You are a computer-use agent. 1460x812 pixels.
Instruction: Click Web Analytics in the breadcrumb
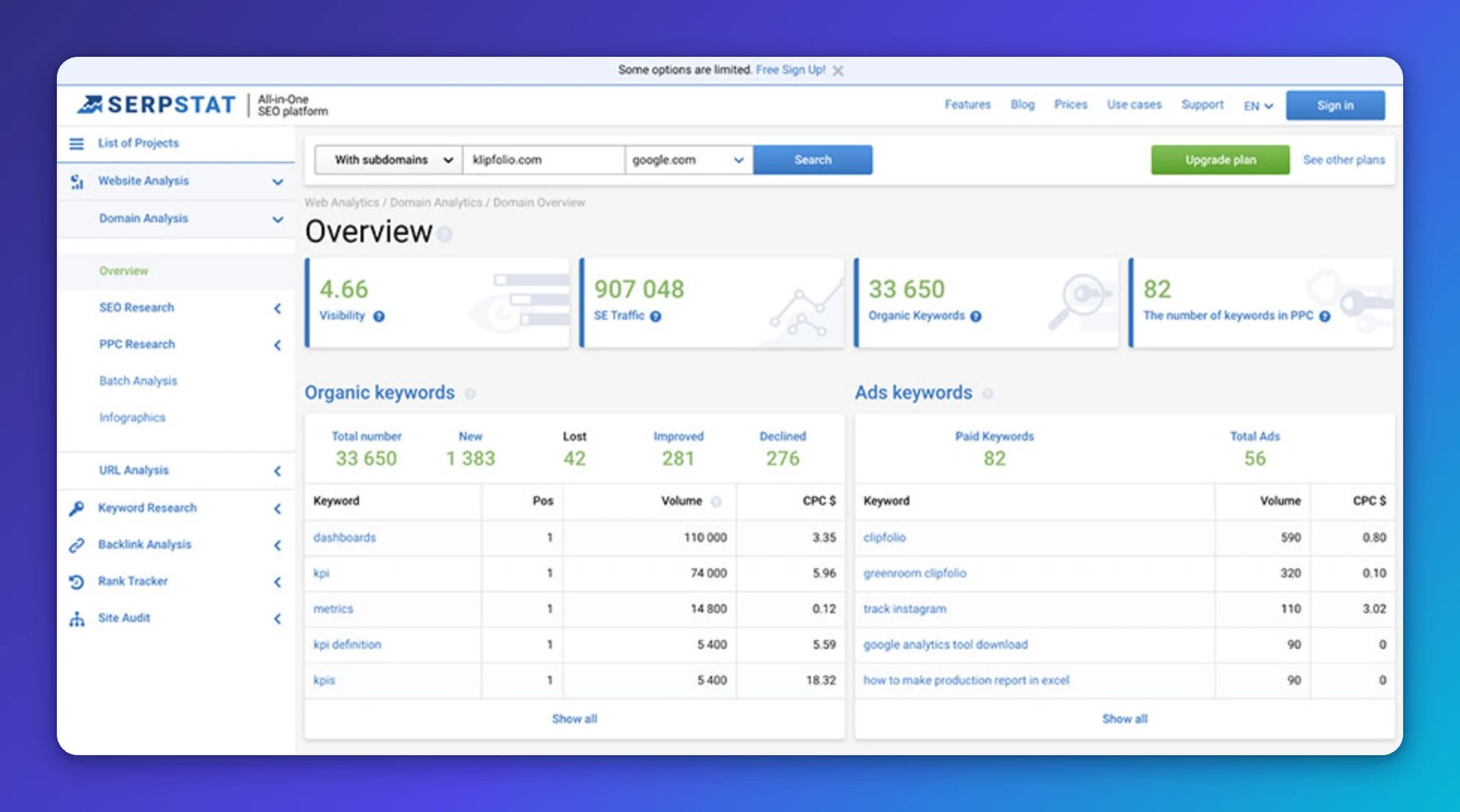(x=341, y=202)
